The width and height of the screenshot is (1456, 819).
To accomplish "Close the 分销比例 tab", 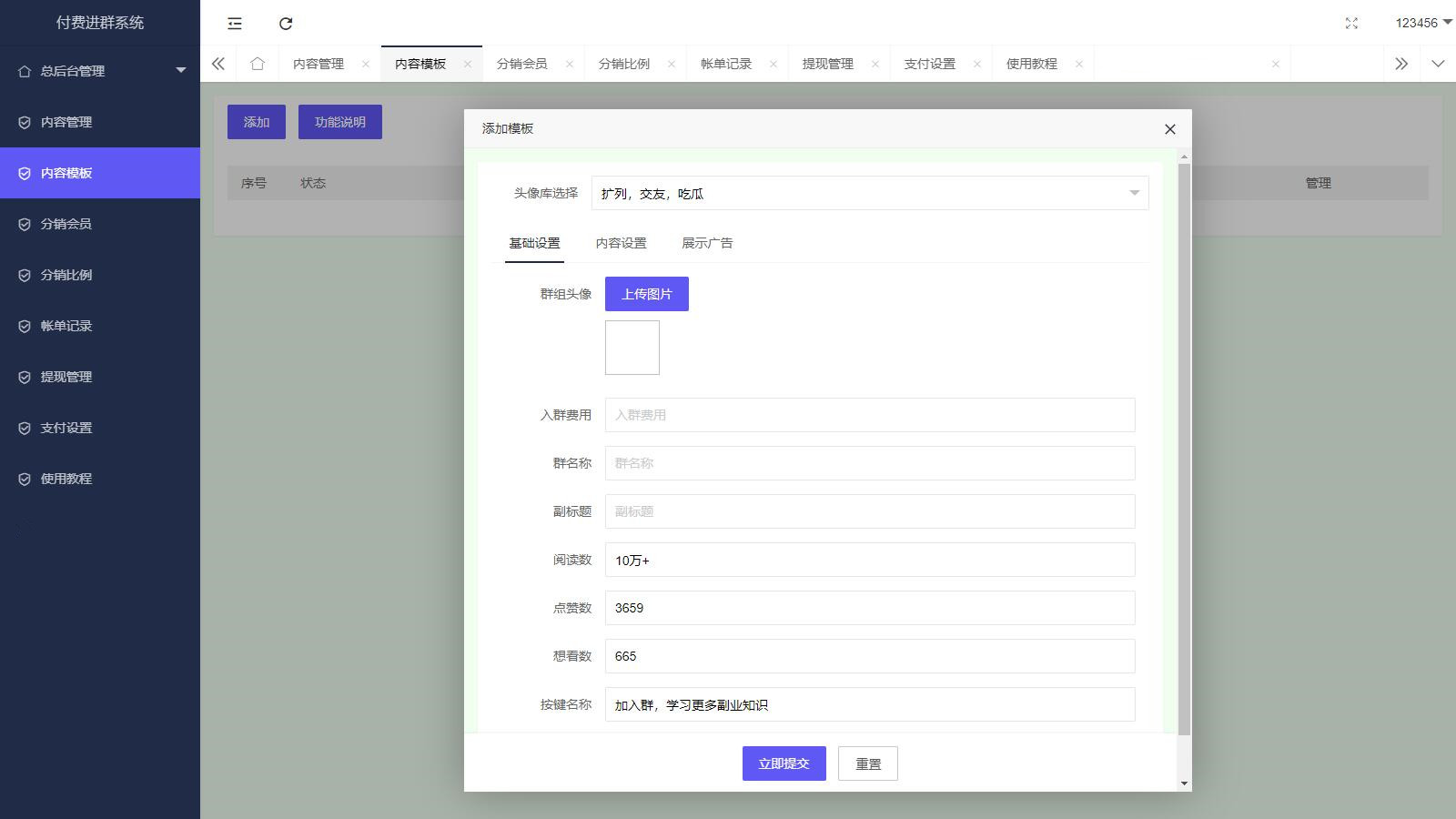I will (672, 64).
